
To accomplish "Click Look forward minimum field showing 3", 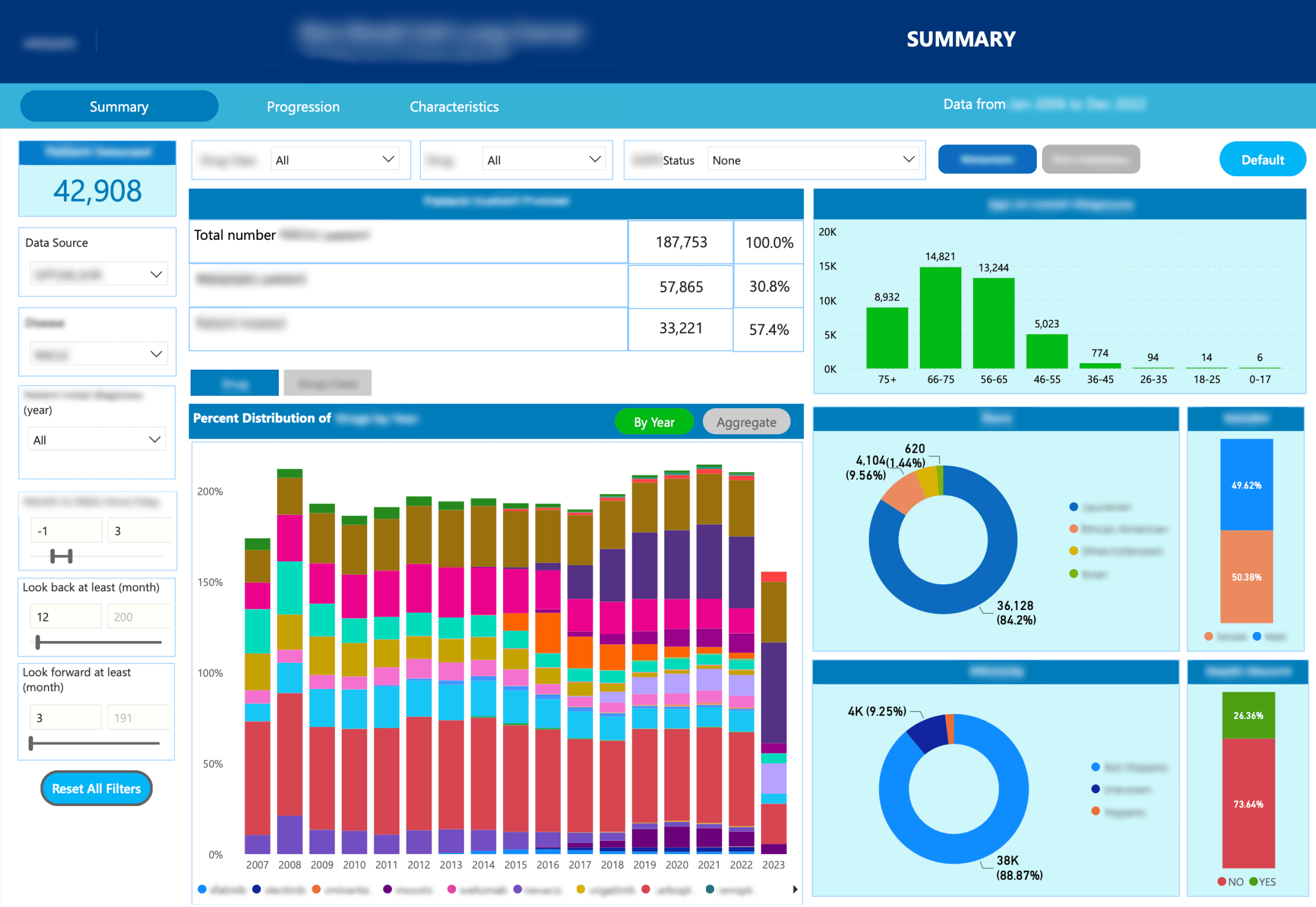I will pyautogui.click(x=65, y=718).
